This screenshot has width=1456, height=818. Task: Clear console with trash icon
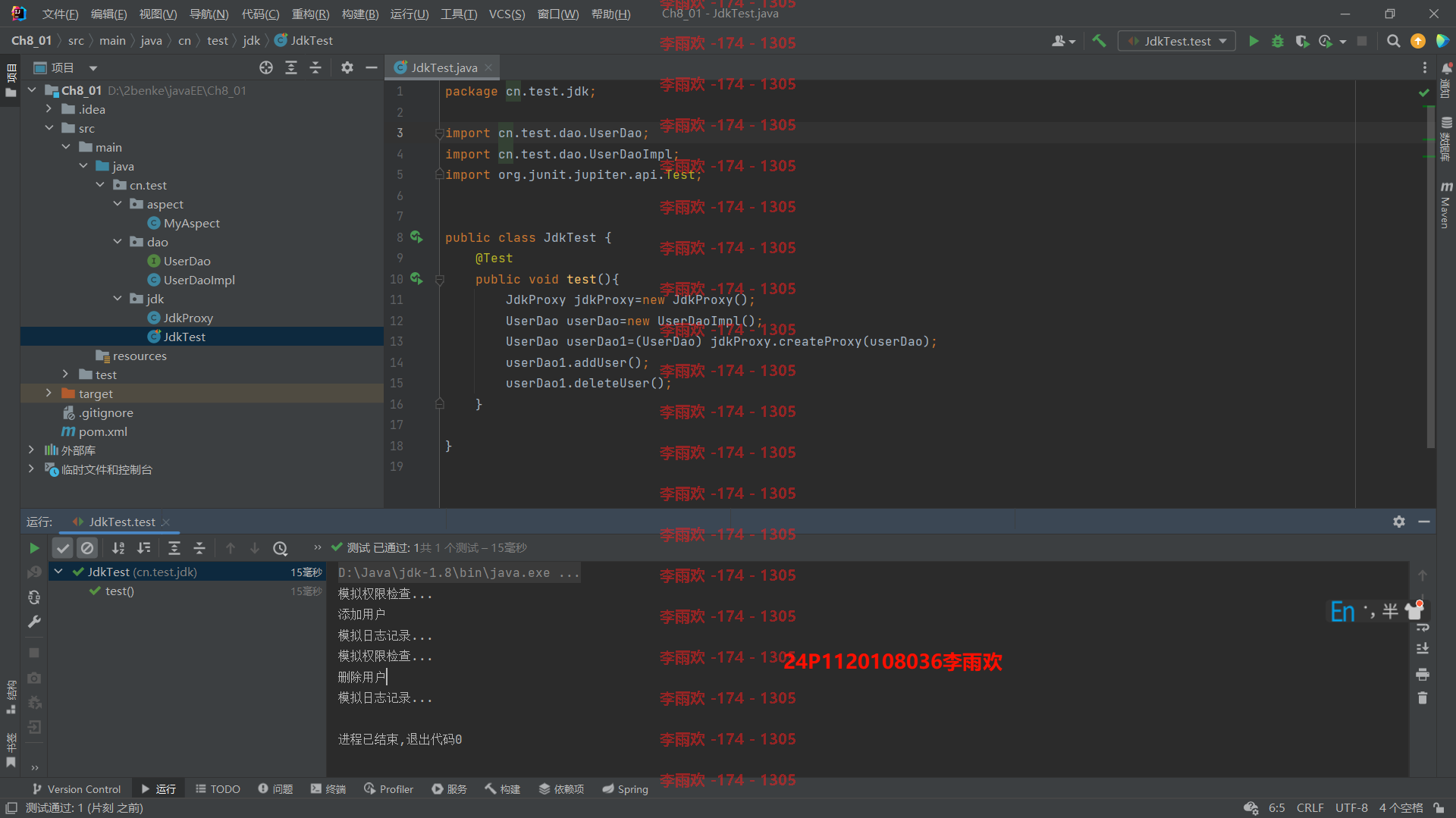pos(1423,698)
